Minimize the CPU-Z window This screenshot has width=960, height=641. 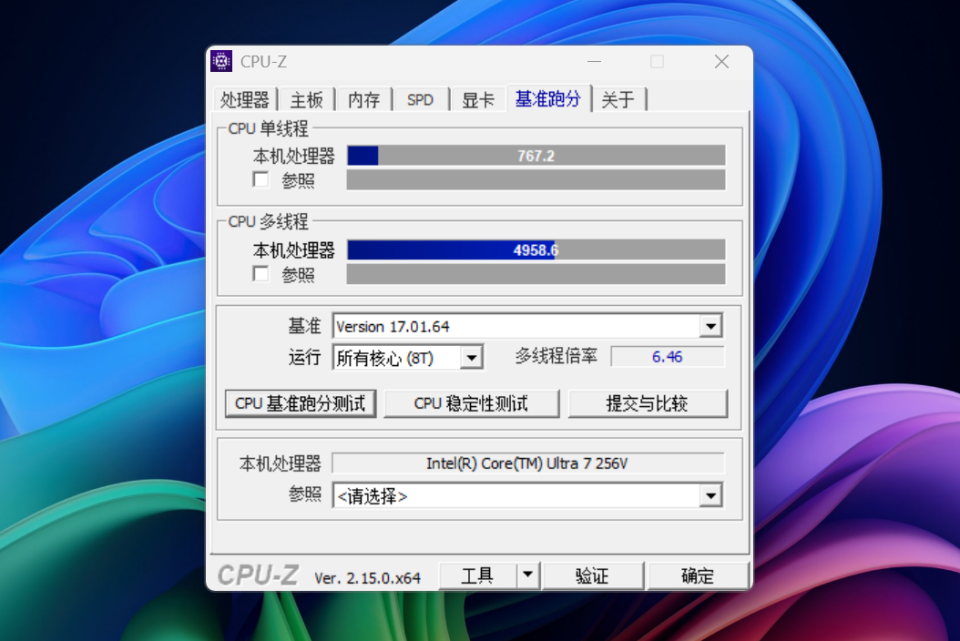(x=594, y=61)
